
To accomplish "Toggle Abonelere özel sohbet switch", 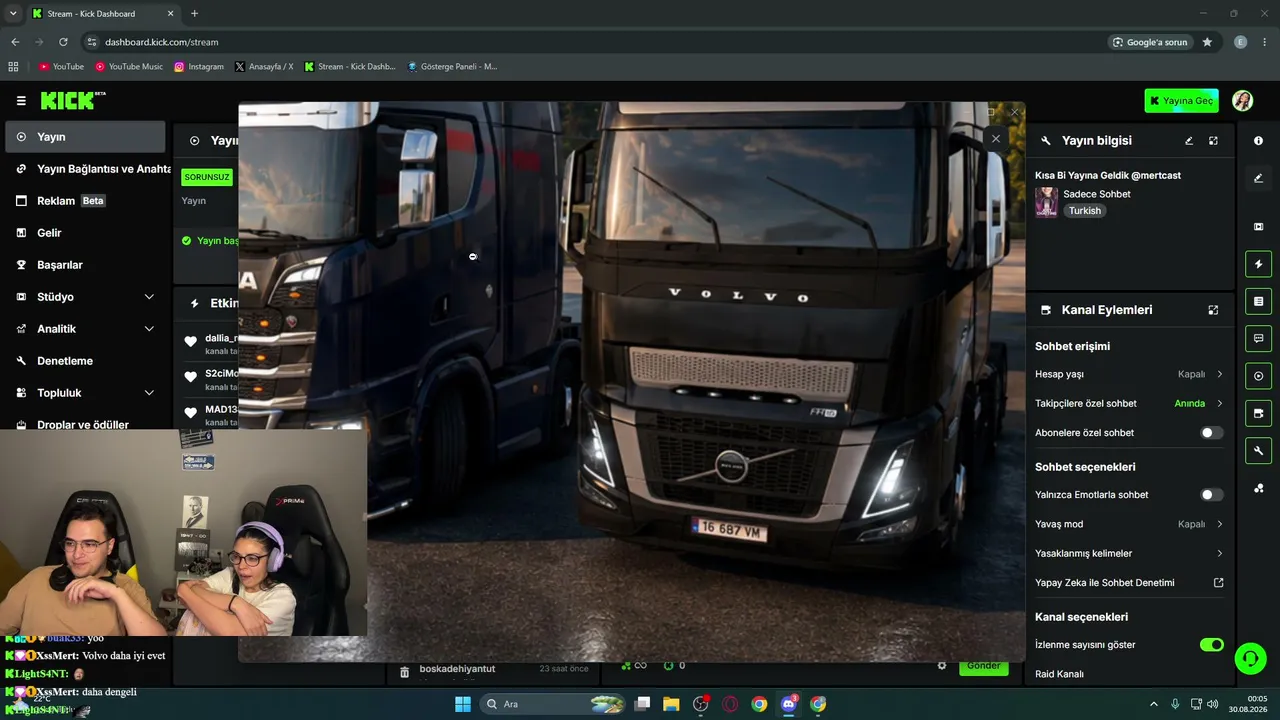I will 1211,433.
